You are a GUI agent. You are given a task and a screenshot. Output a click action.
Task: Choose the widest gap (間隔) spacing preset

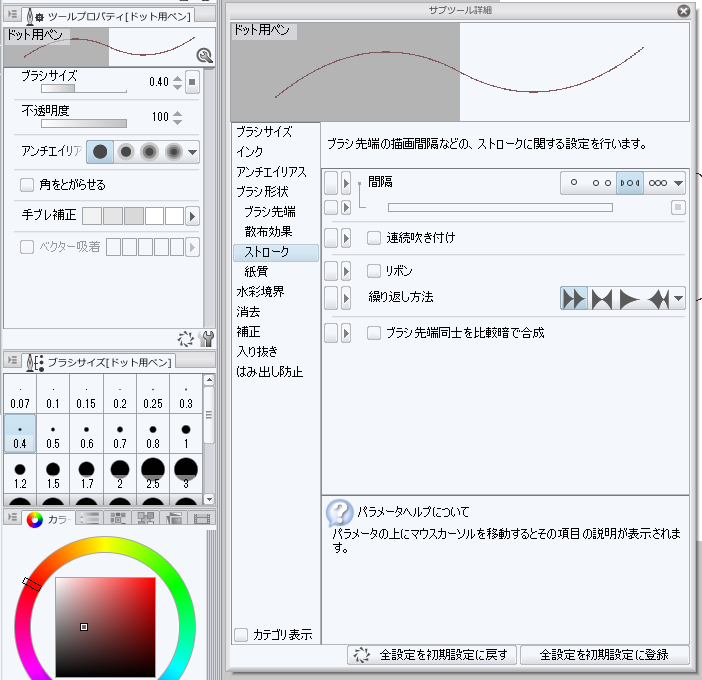pyautogui.click(x=574, y=183)
